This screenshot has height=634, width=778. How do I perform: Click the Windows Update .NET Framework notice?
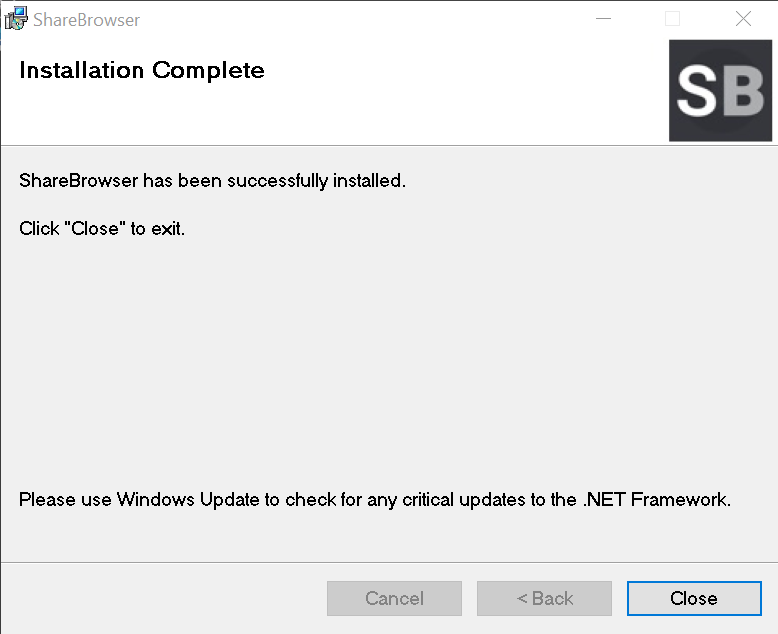[375, 500]
